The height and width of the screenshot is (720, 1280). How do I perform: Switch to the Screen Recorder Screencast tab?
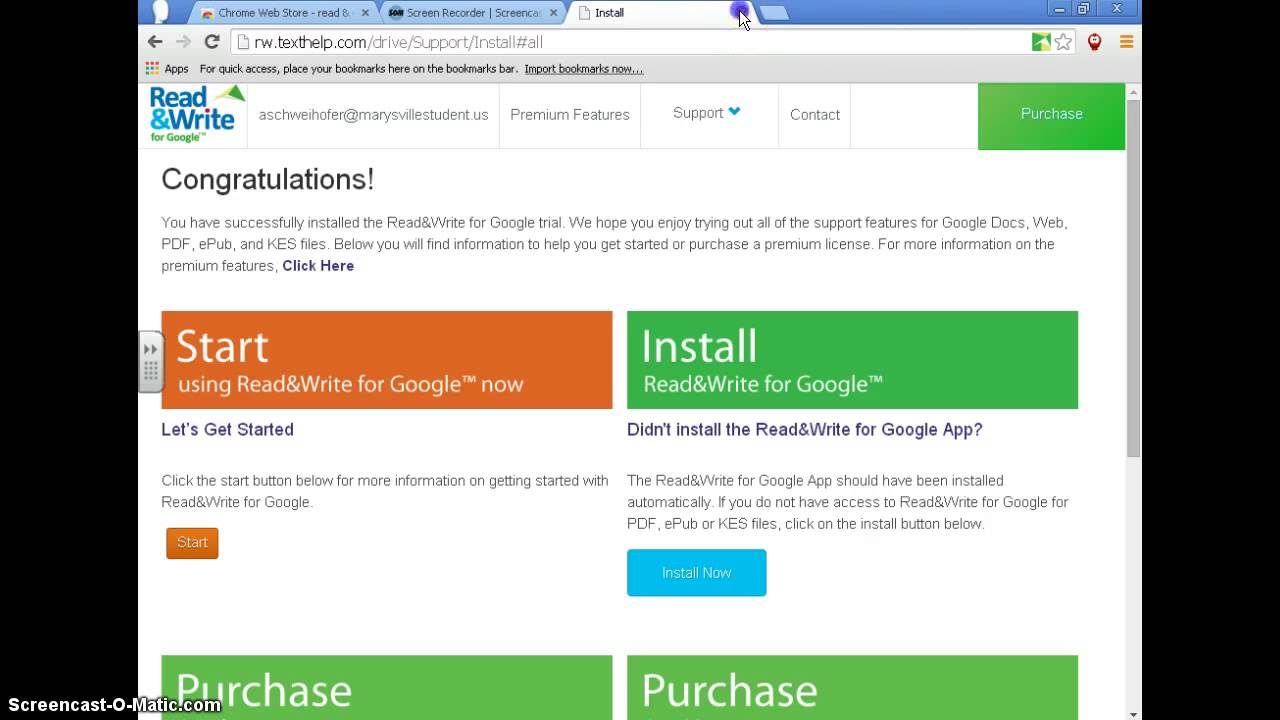pyautogui.click(x=473, y=13)
